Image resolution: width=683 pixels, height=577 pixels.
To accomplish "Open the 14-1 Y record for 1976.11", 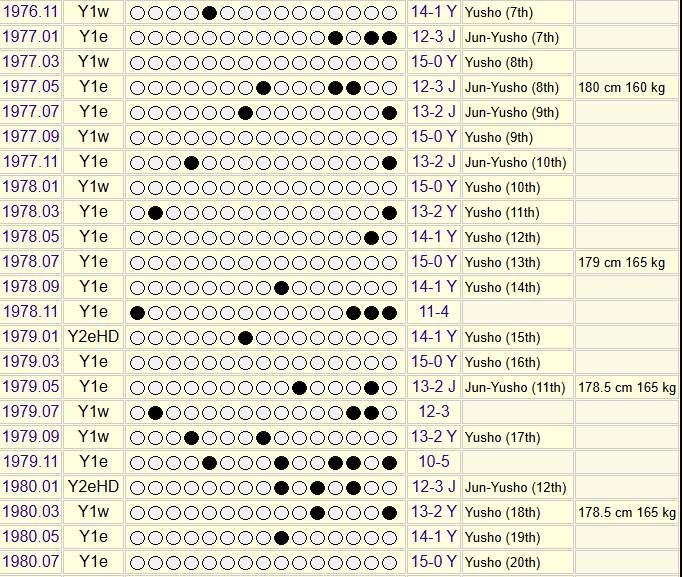I will coord(434,12).
